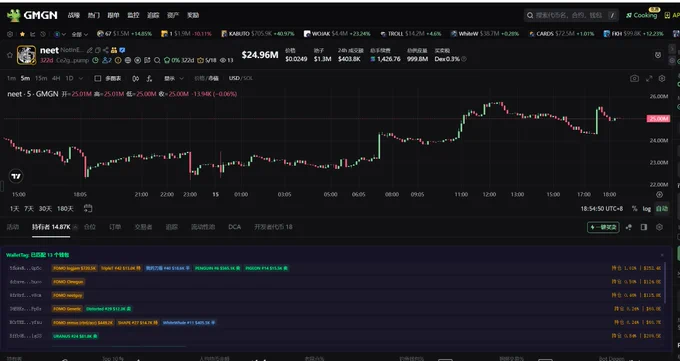The width and height of the screenshot is (680, 361).
Task: Click the token search input field
Action: [x=572, y=15]
